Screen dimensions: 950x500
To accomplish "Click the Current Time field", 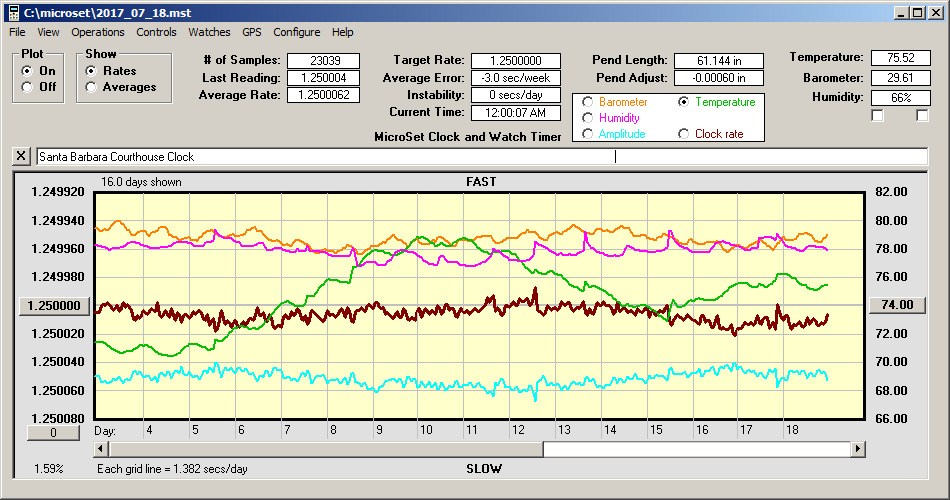I will coord(516,112).
